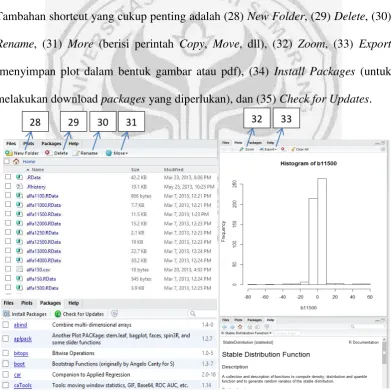Open the caTools package link
Image resolution: width=391 pixels, height=391 pixels.
[23, 386]
